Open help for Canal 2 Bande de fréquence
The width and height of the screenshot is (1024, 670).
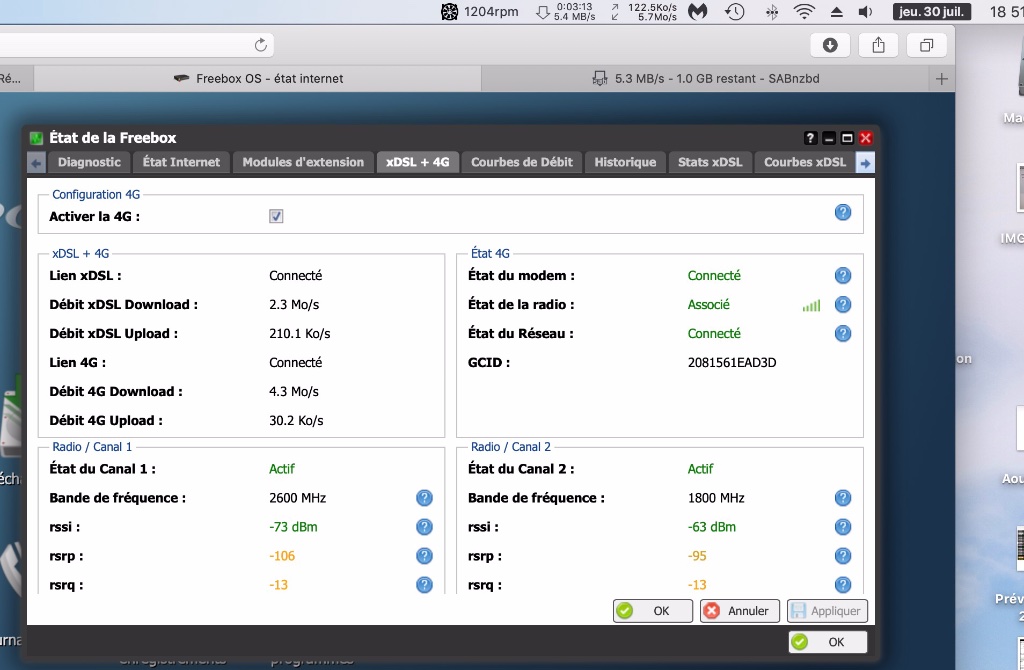pos(843,498)
